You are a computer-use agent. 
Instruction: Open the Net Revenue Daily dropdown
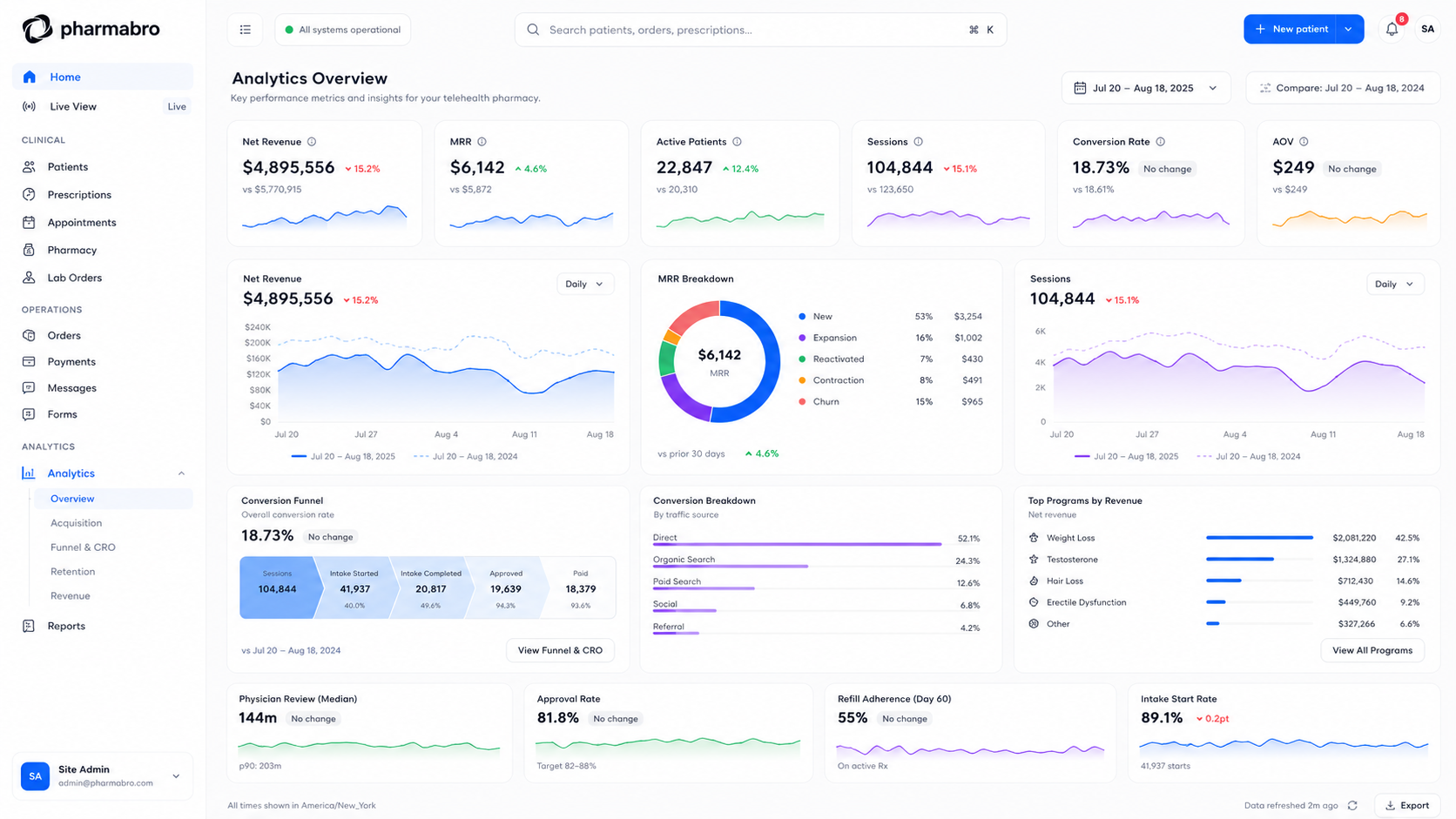pos(585,284)
